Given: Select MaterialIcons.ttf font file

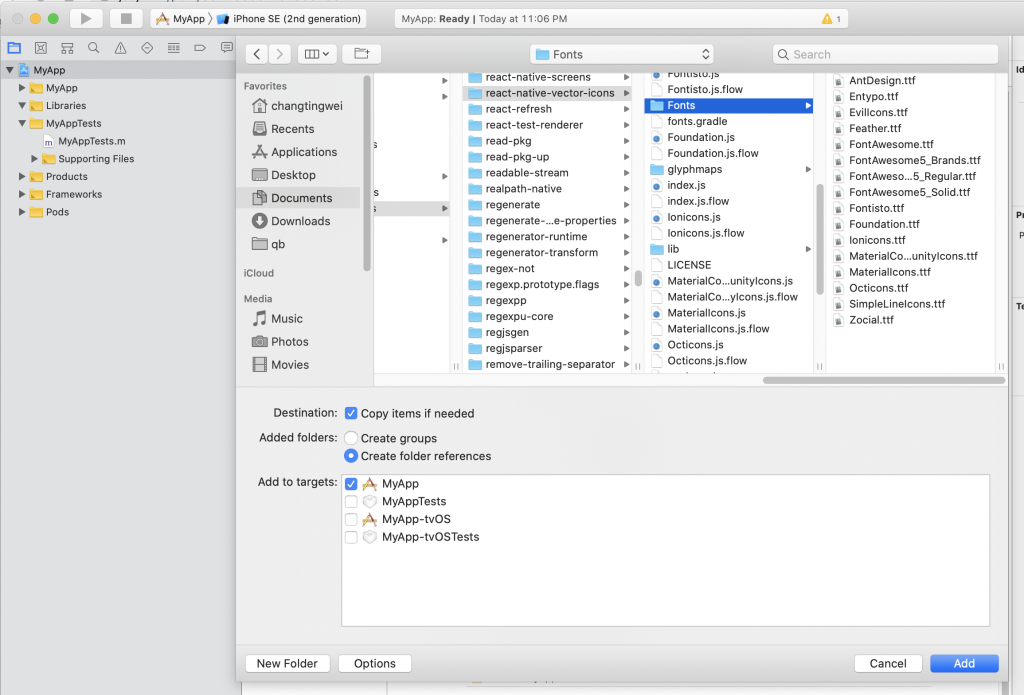Looking at the screenshot, I should [x=889, y=272].
